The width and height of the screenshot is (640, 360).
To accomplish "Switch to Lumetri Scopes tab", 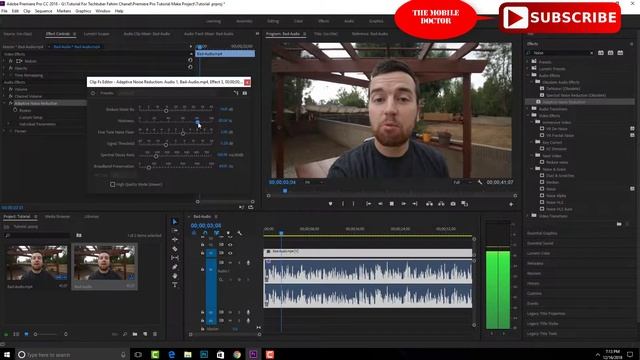I will click(x=97, y=34).
